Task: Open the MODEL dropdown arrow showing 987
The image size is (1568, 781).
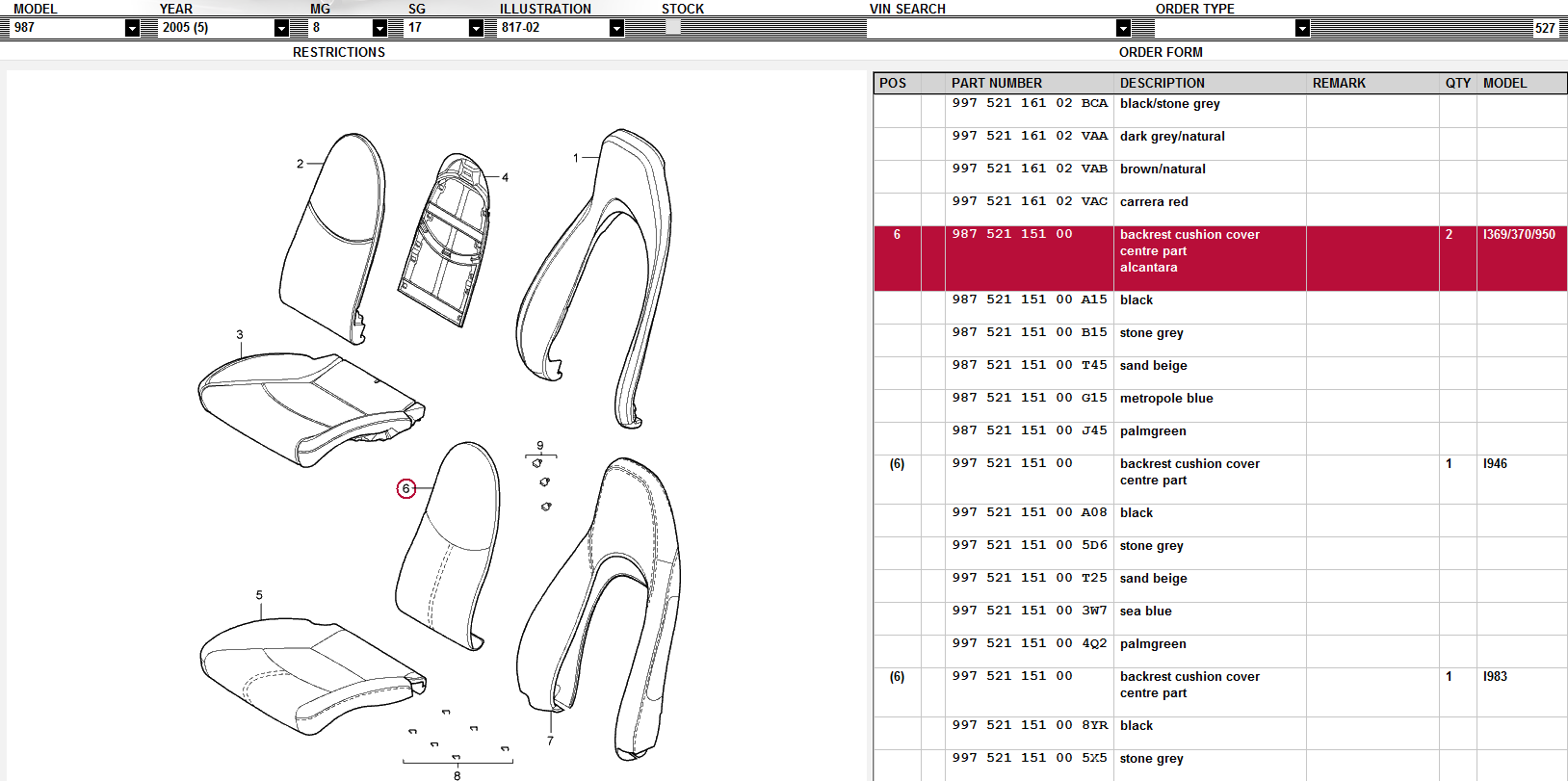Action: pos(132,28)
